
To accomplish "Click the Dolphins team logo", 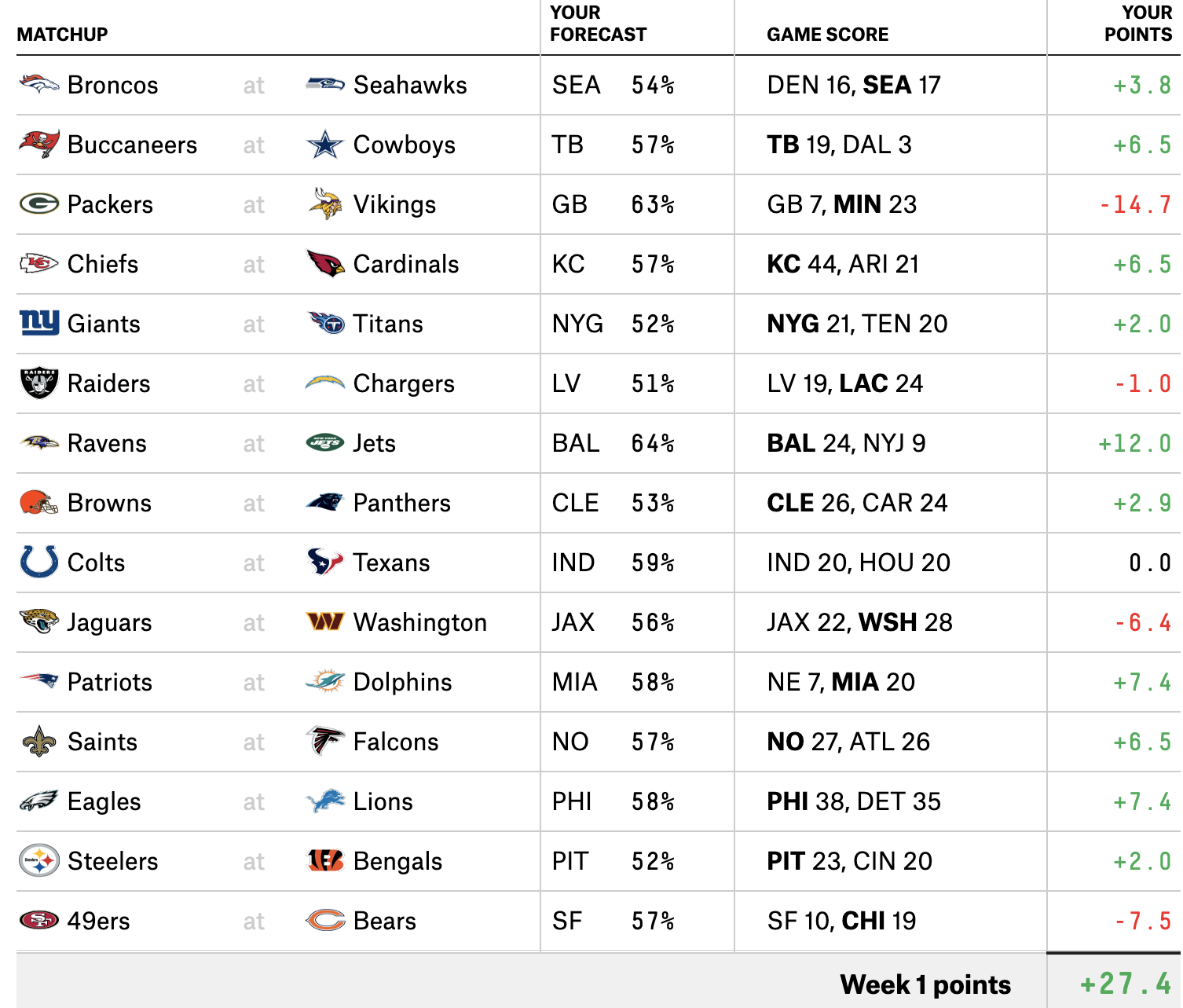I will [x=325, y=681].
